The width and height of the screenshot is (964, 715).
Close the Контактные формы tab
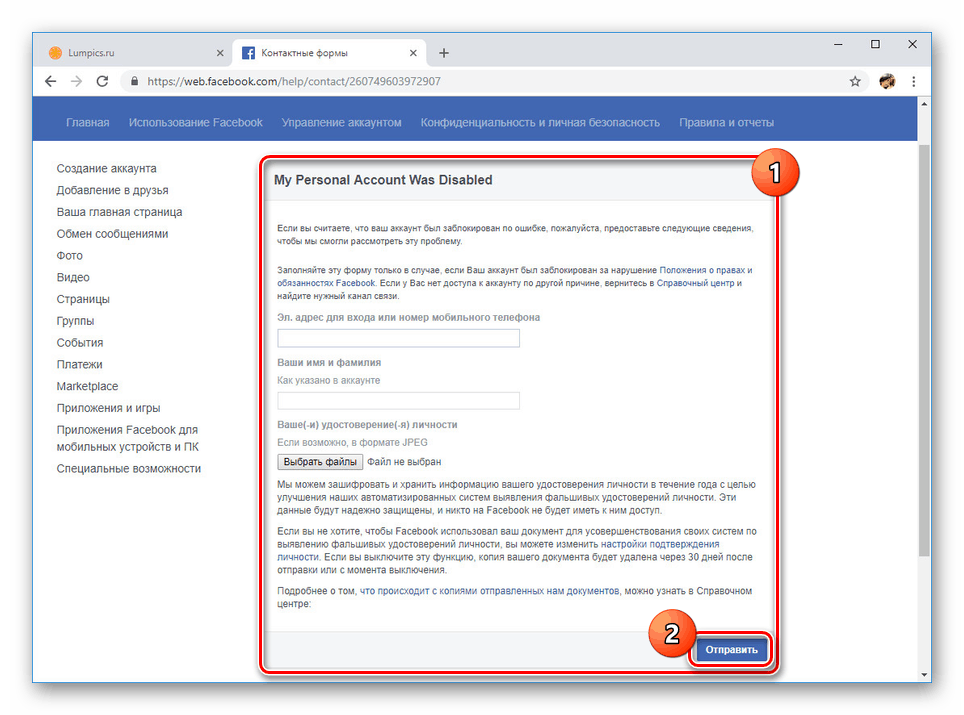[x=413, y=53]
